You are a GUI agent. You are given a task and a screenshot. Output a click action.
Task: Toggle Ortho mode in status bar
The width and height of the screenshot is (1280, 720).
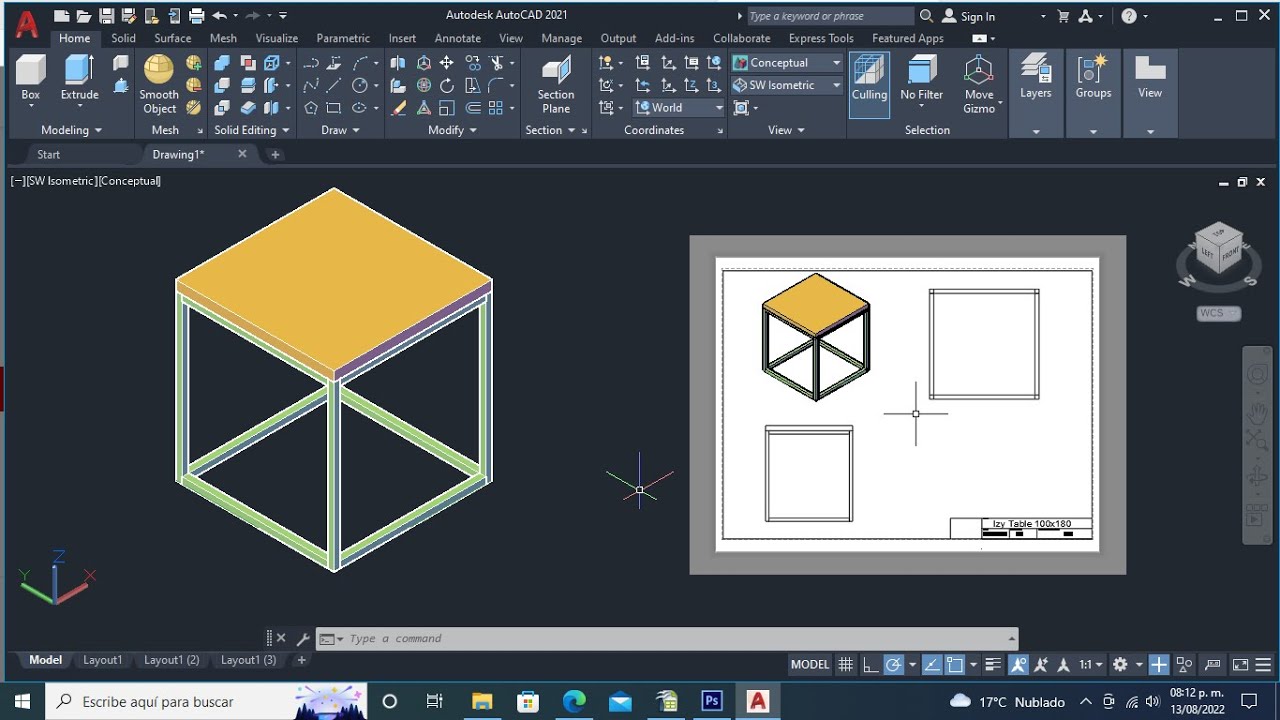(871, 664)
